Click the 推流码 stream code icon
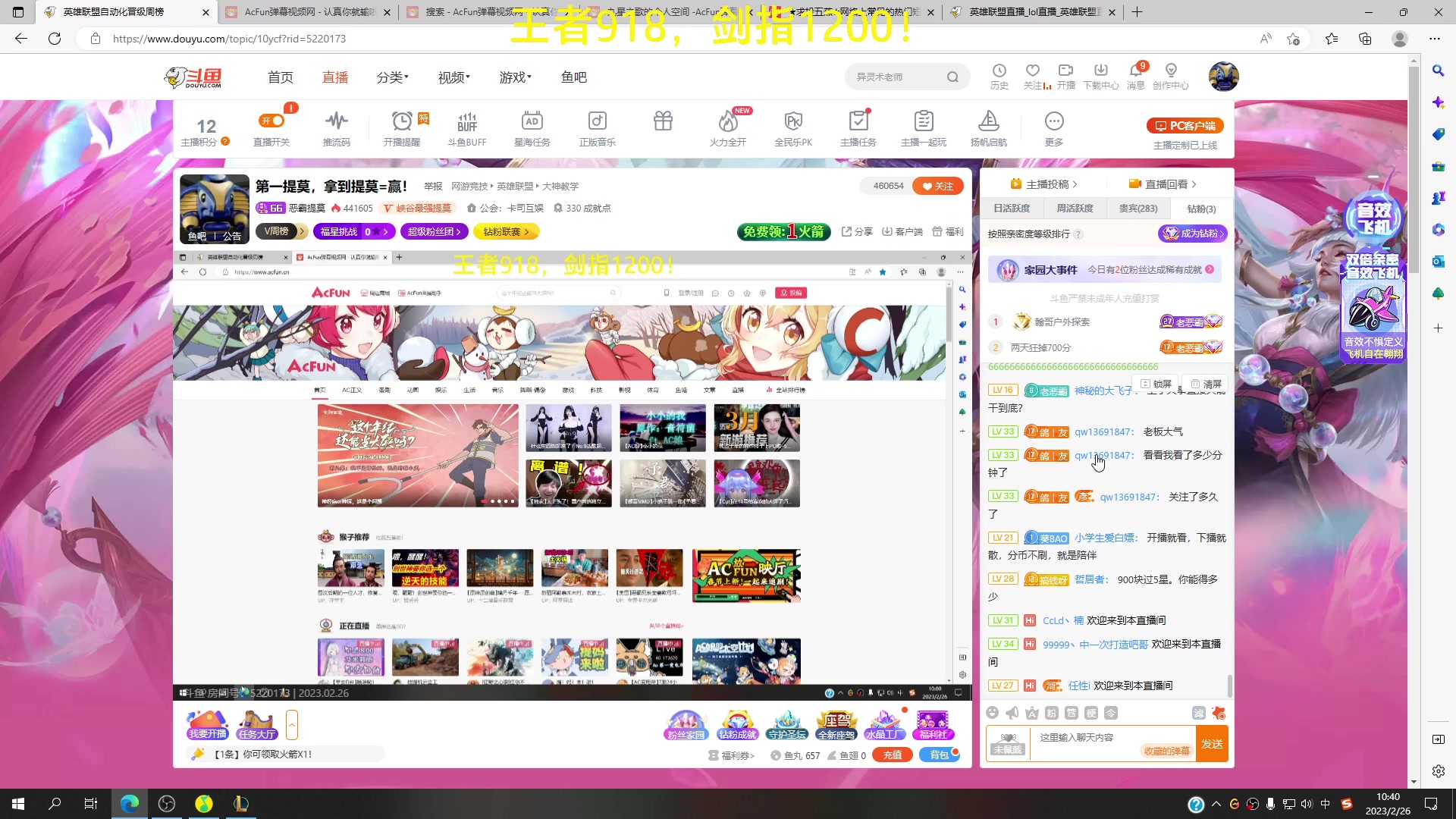Image resolution: width=1456 pixels, height=819 pixels. tap(336, 127)
